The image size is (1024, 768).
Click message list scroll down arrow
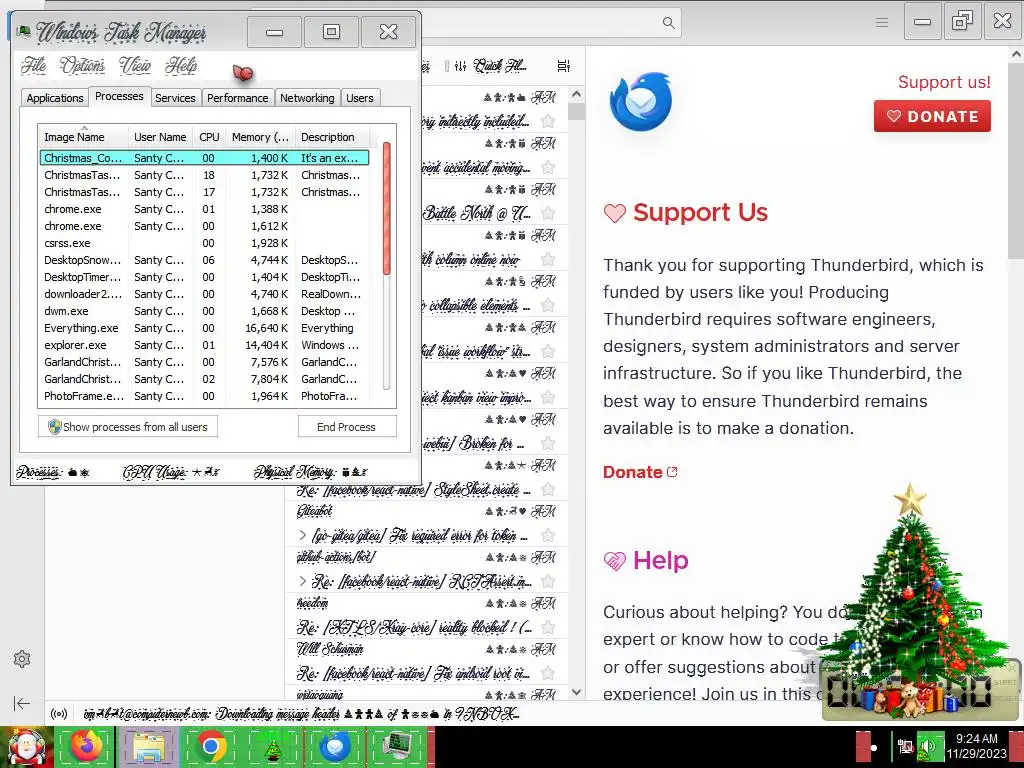576,692
